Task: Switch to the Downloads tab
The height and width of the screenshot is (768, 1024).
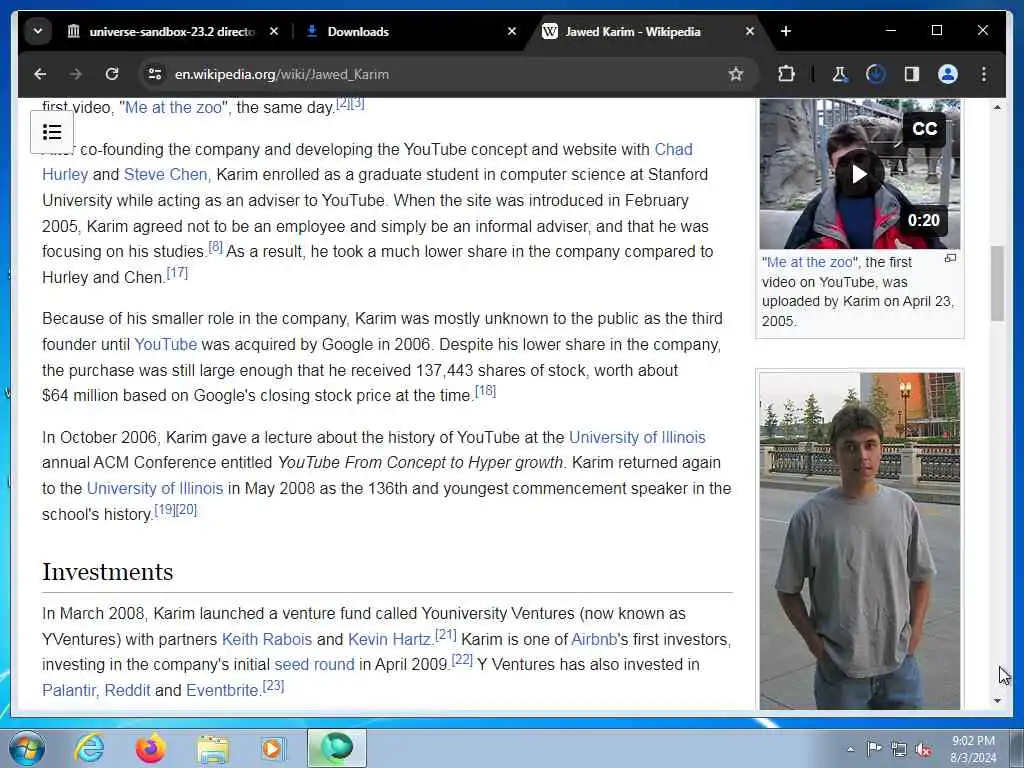Action: tap(357, 31)
